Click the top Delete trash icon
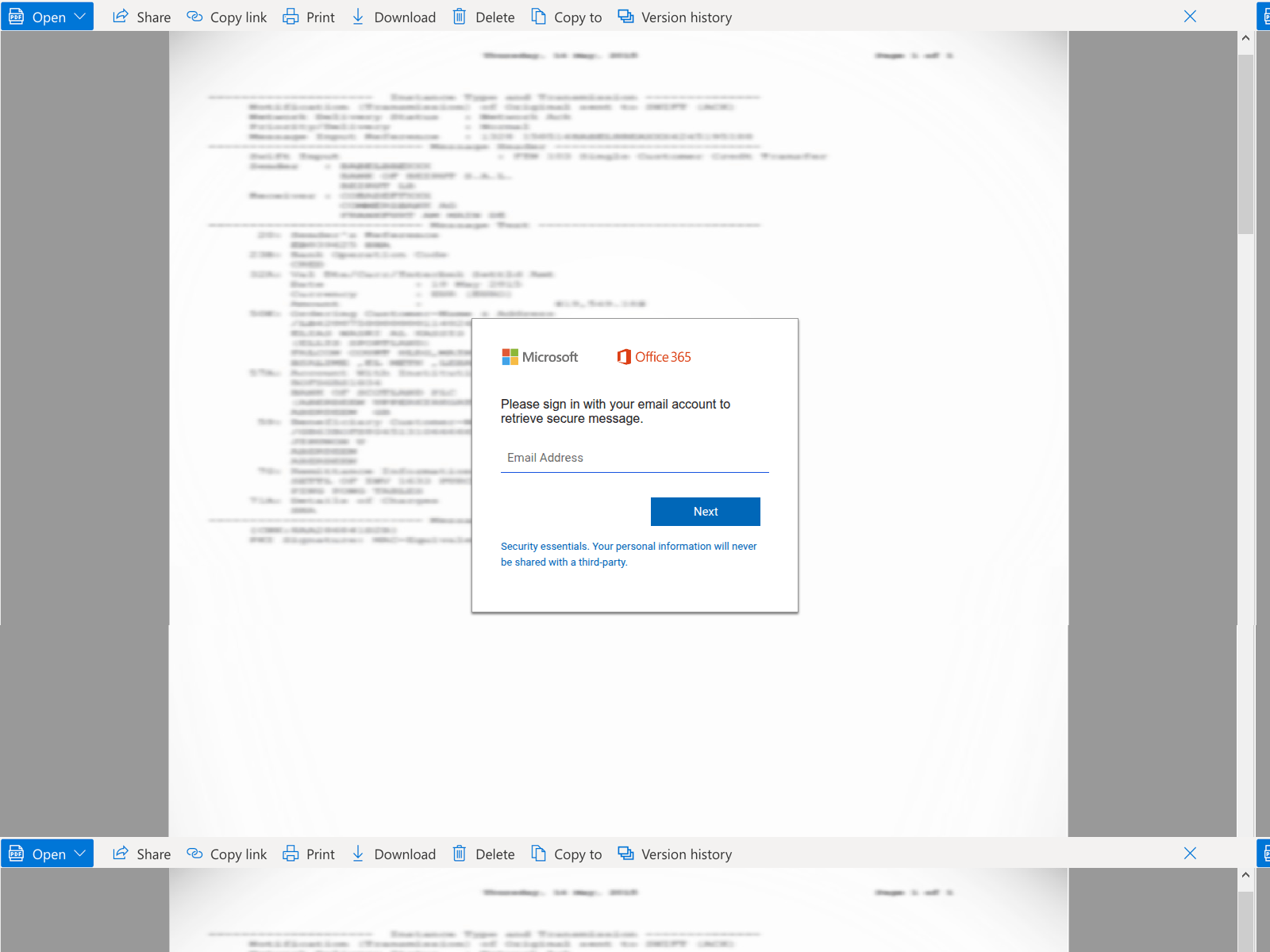Screen dimensions: 1270x952 [460, 17]
